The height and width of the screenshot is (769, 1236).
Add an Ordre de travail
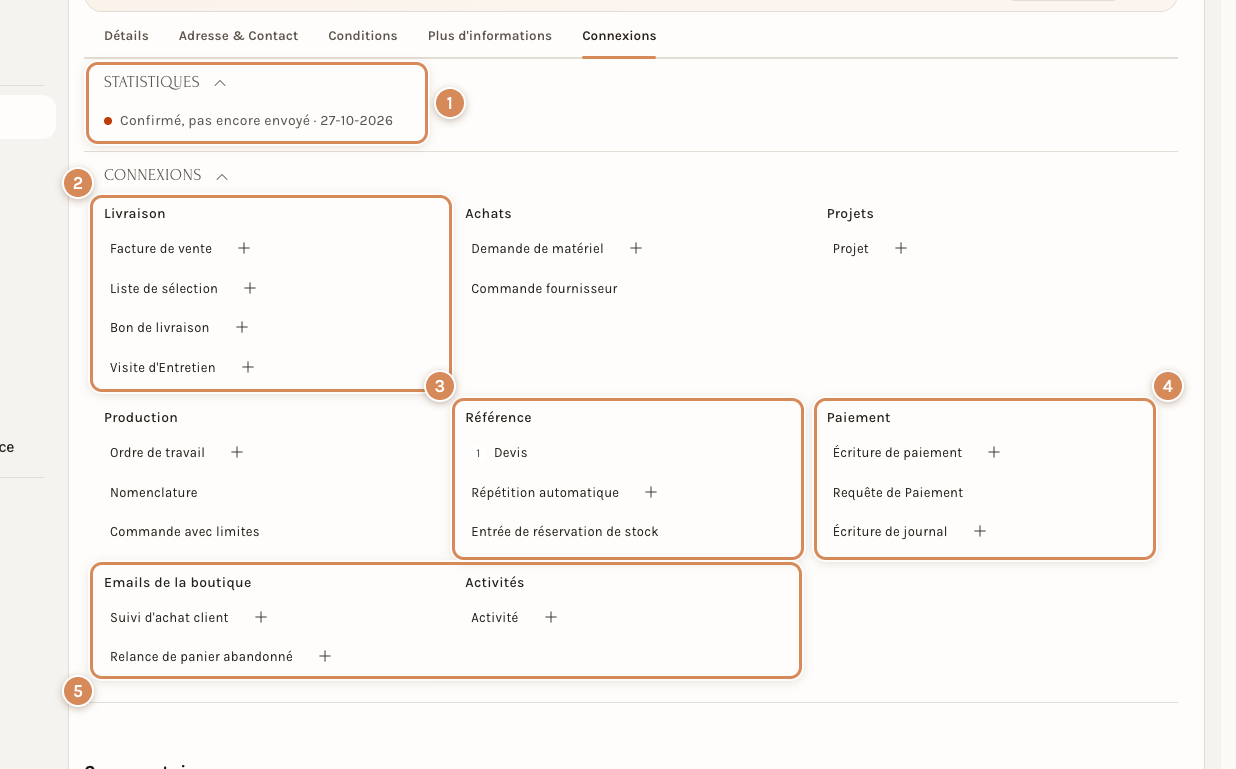(x=237, y=452)
